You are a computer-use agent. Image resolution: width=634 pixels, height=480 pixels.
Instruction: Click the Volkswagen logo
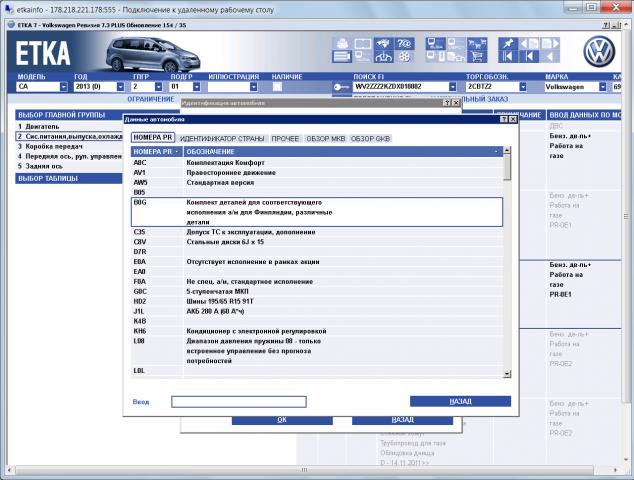(599, 52)
